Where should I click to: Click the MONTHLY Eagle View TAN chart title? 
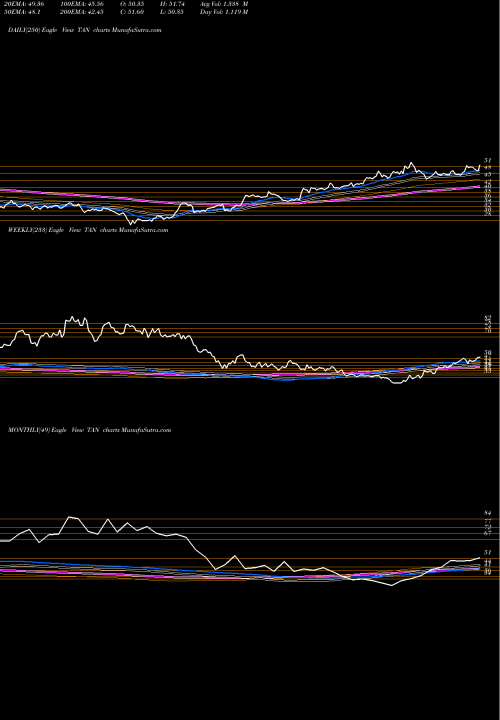(x=90, y=430)
